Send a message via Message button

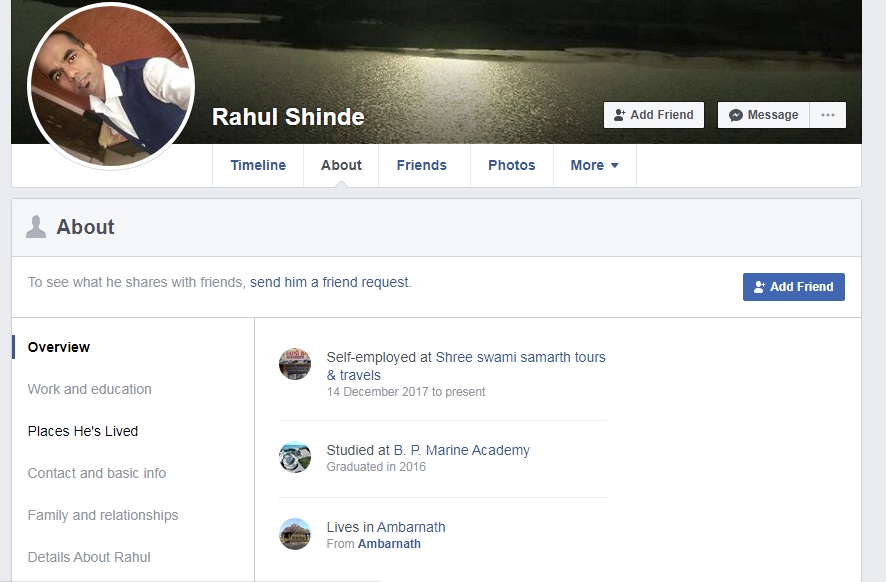coord(763,115)
